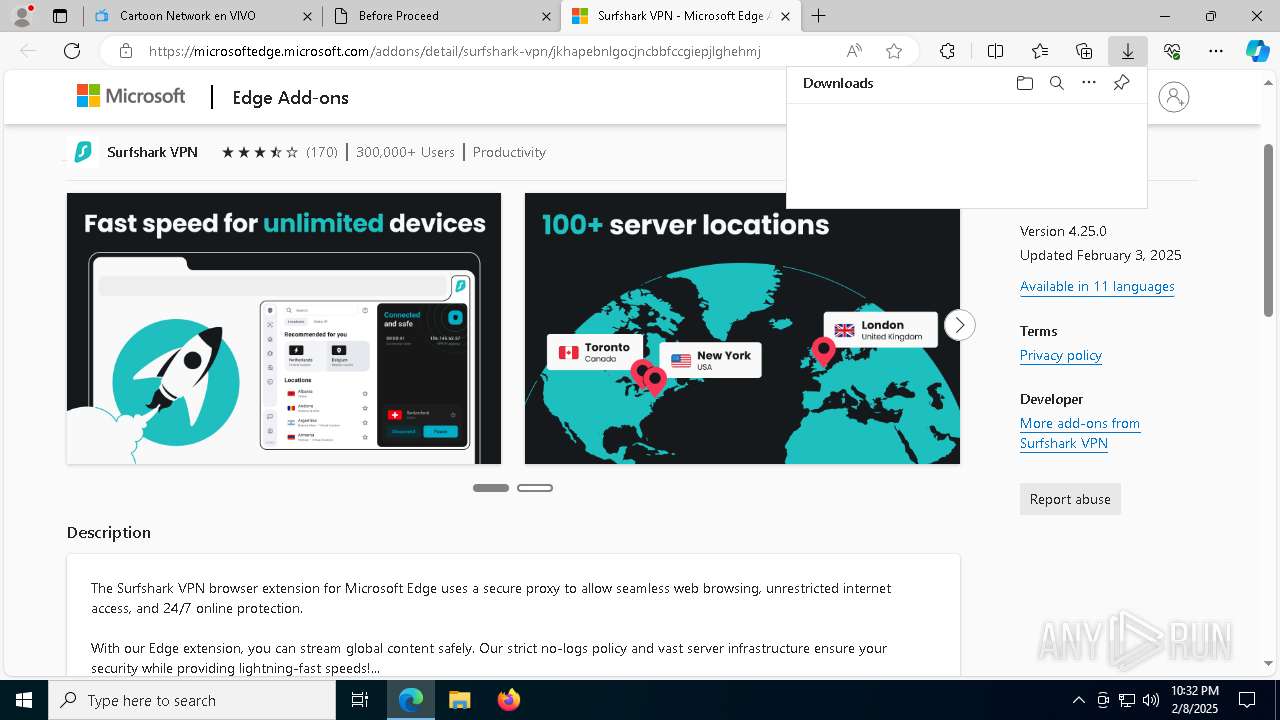Click the taskbar search box
The width and height of the screenshot is (1280, 720).
click(192, 700)
